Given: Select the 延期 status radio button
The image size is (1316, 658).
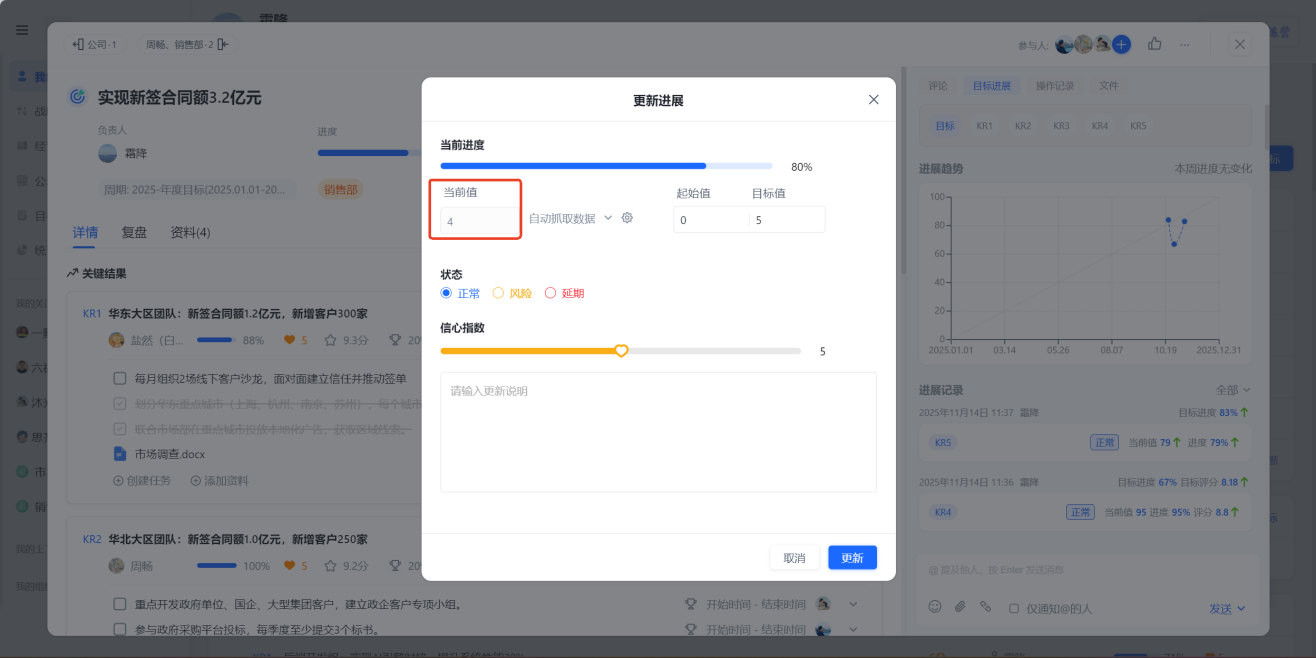Looking at the screenshot, I should [550, 293].
